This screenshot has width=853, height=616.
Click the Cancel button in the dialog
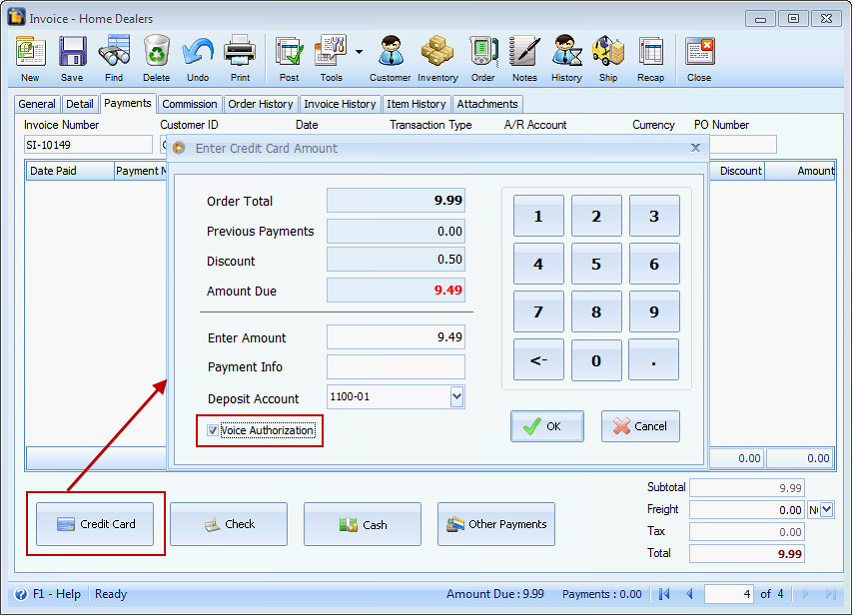640,426
